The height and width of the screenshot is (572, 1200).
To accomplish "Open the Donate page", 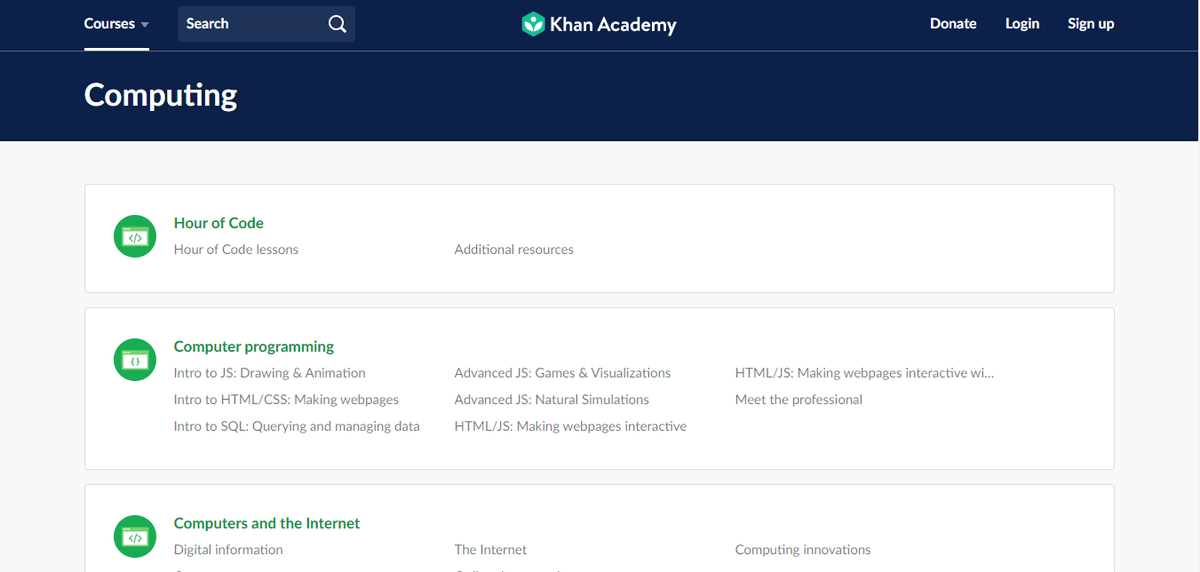I will pyautogui.click(x=952, y=24).
